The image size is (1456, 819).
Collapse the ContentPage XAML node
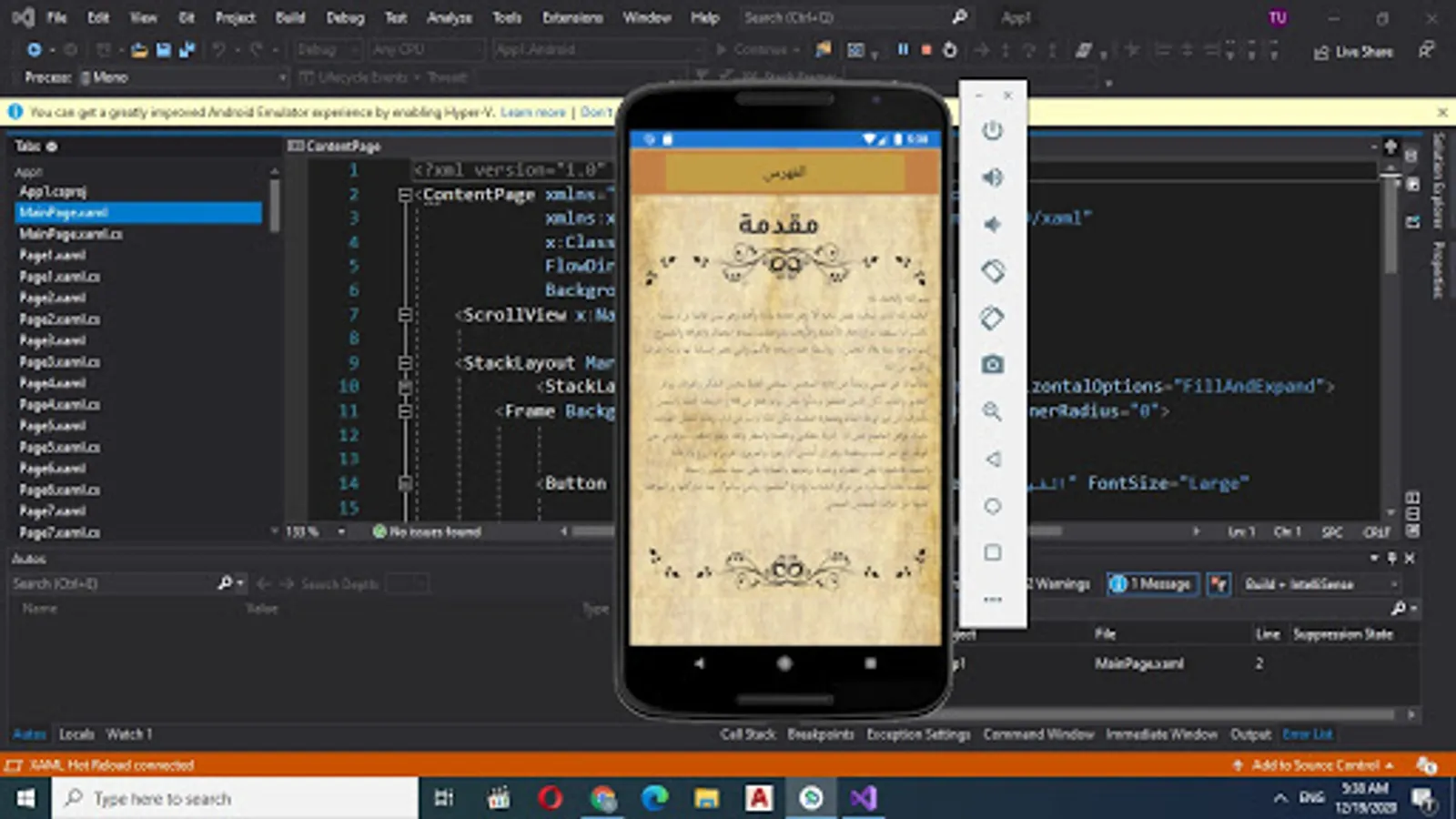[405, 195]
